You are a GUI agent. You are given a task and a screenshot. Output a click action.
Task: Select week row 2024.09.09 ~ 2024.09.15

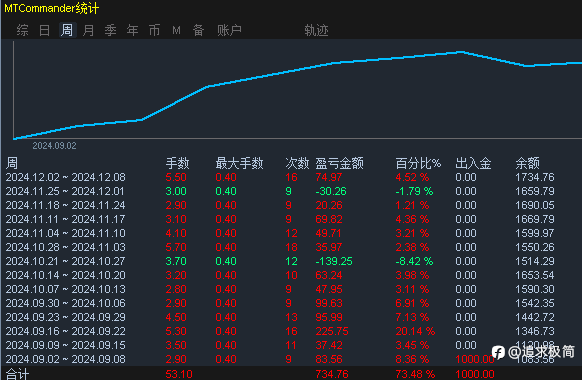[x=280, y=345]
